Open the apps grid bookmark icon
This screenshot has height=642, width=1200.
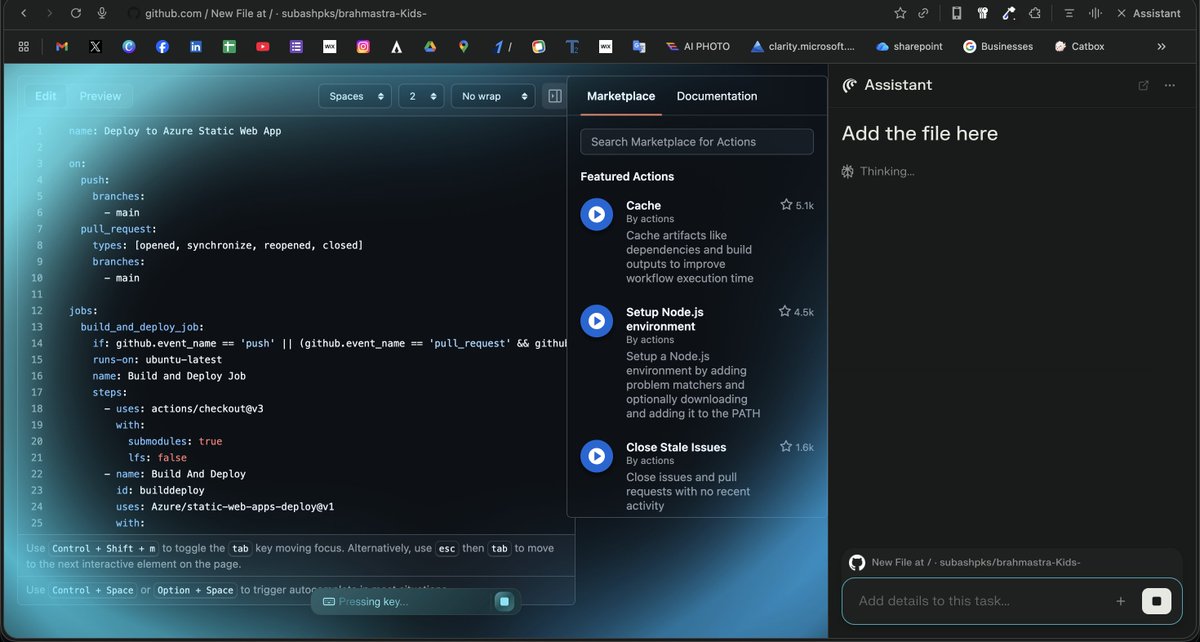pyautogui.click(x=24, y=46)
